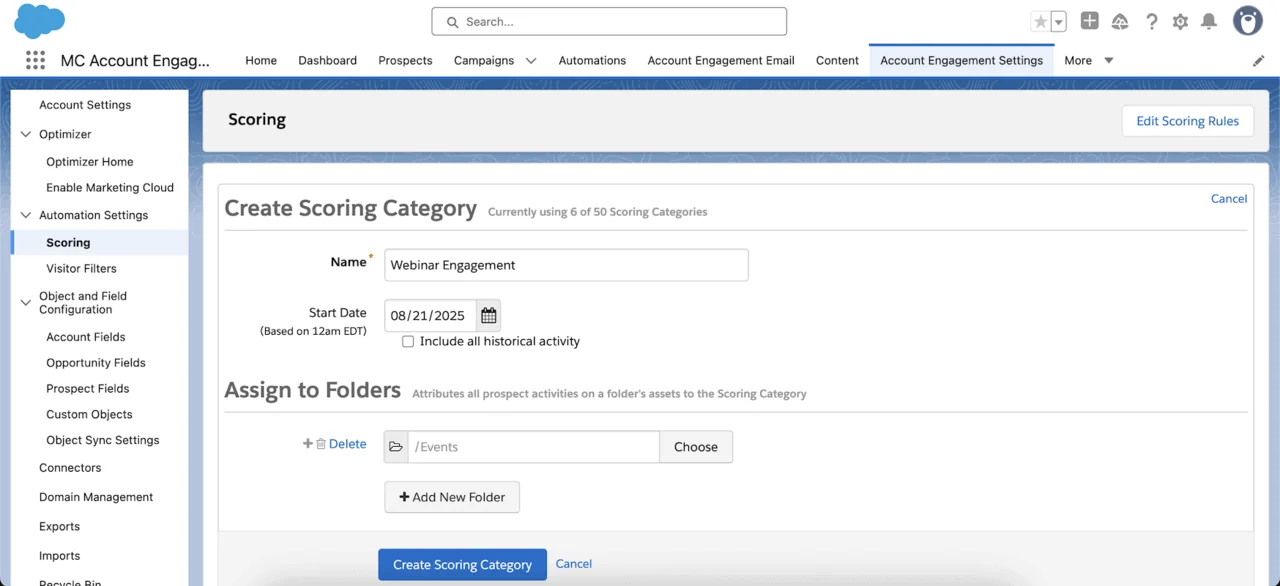The width and height of the screenshot is (1280, 586).
Task: Click the Start Date input field
Action: pyautogui.click(x=431, y=315)
